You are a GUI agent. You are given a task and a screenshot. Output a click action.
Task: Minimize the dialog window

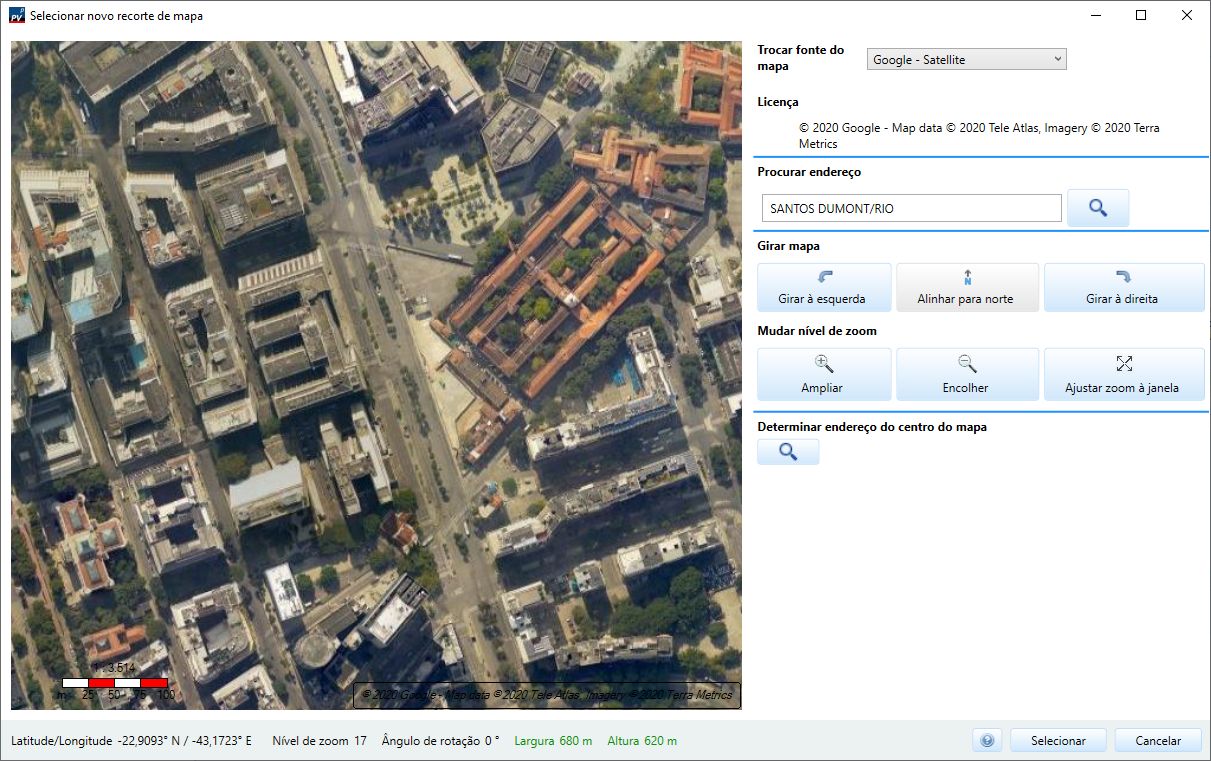tap(1095, 16)
